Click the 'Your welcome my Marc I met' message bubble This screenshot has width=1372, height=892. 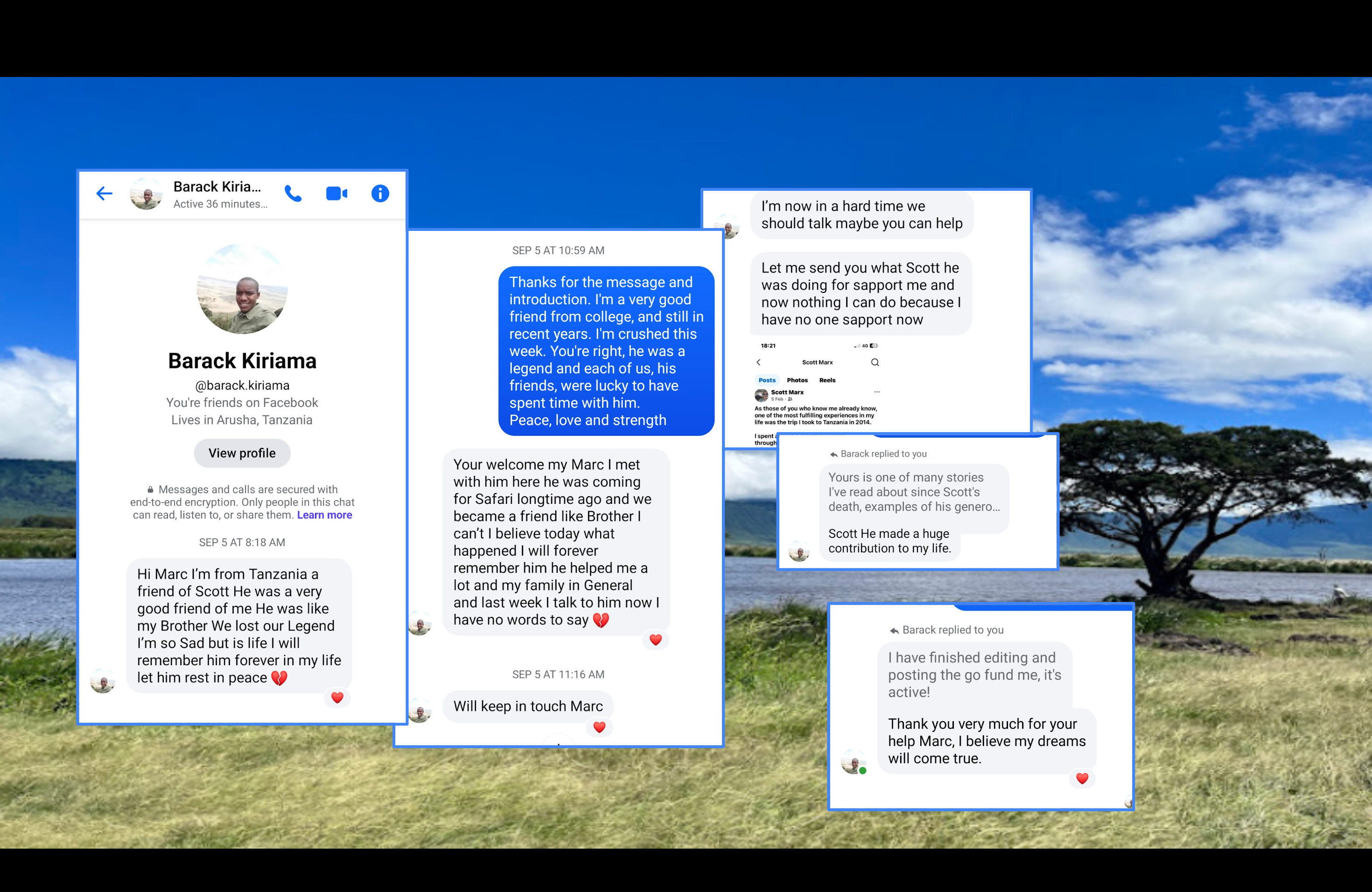[556, 542]
